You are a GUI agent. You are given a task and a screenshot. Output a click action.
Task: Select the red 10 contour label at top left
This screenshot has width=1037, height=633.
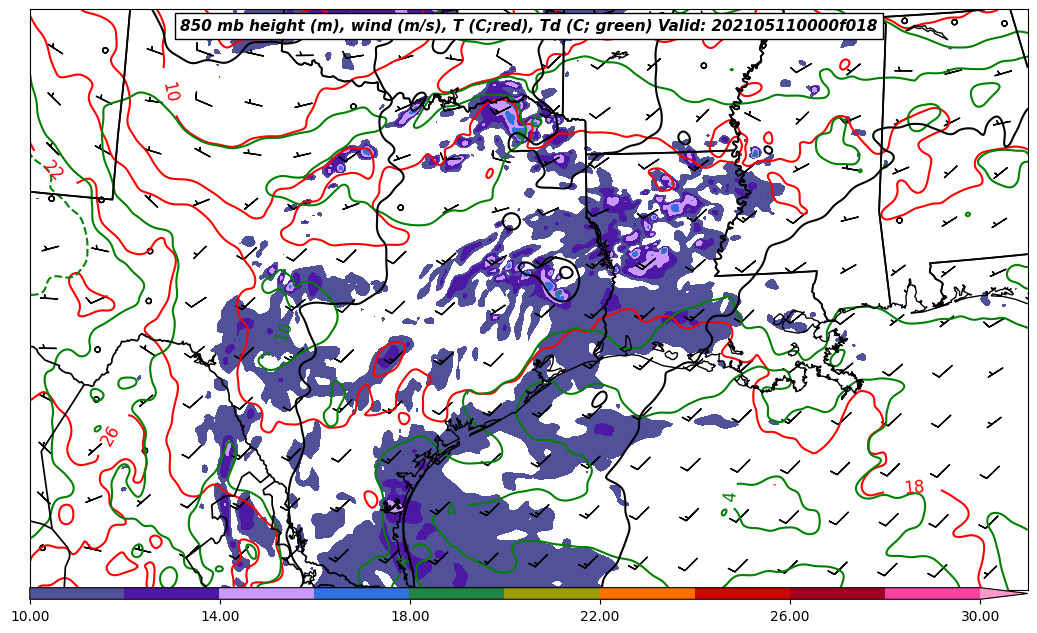point(171,91)
